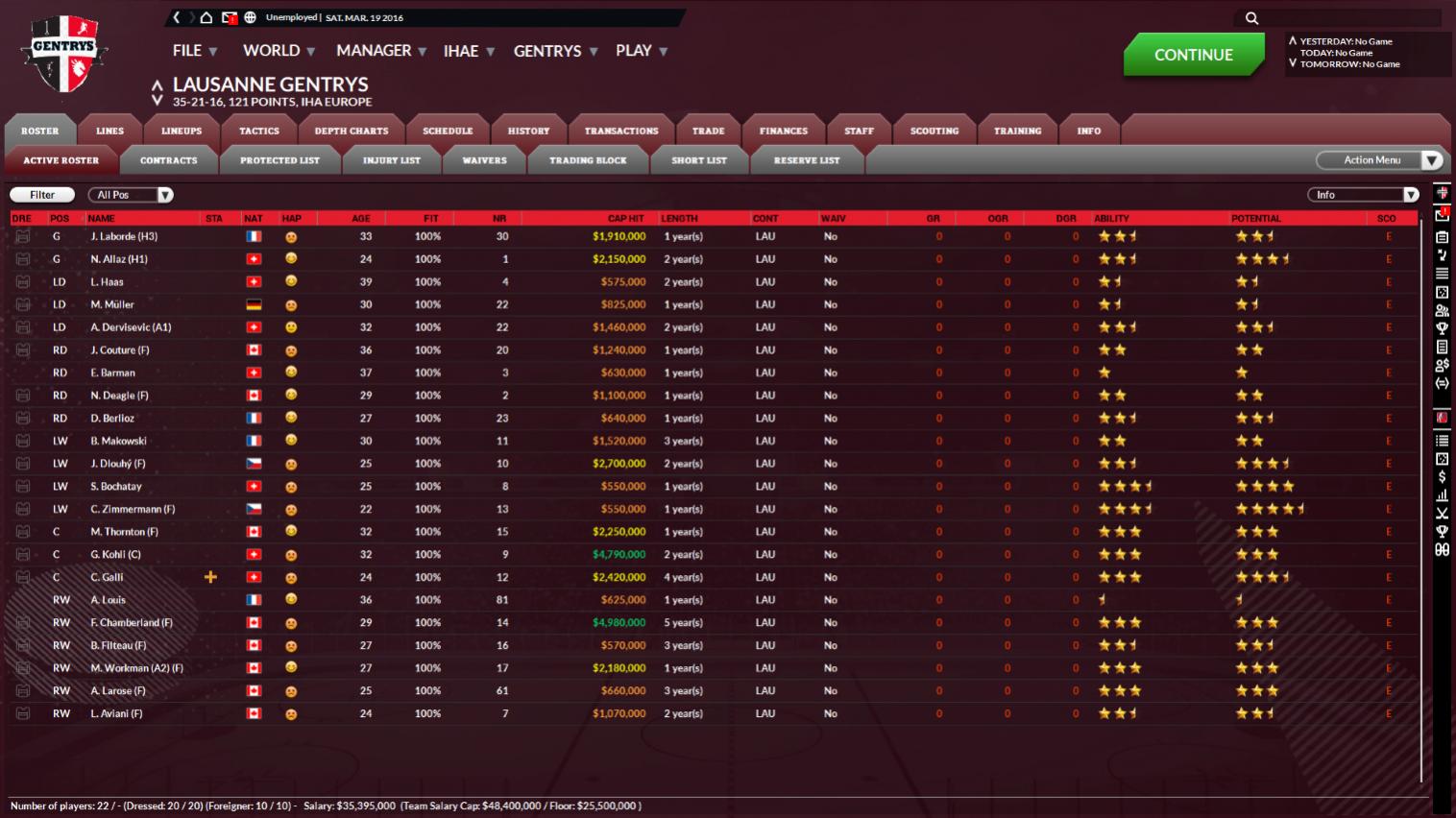Go back with the left arrow icon

[x=177, y=17]
